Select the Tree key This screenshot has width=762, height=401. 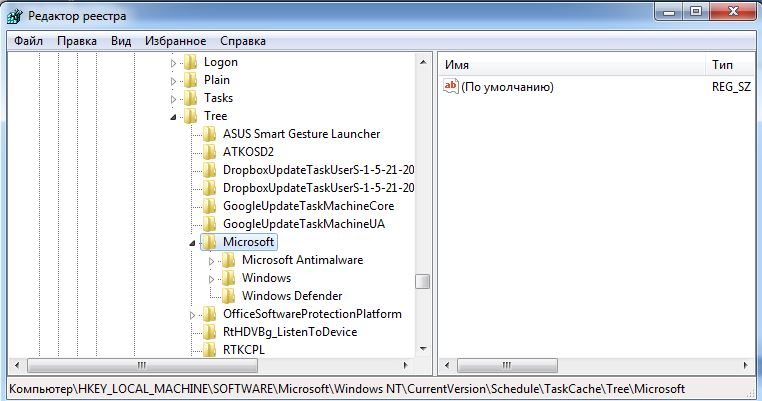click(215, 116)
